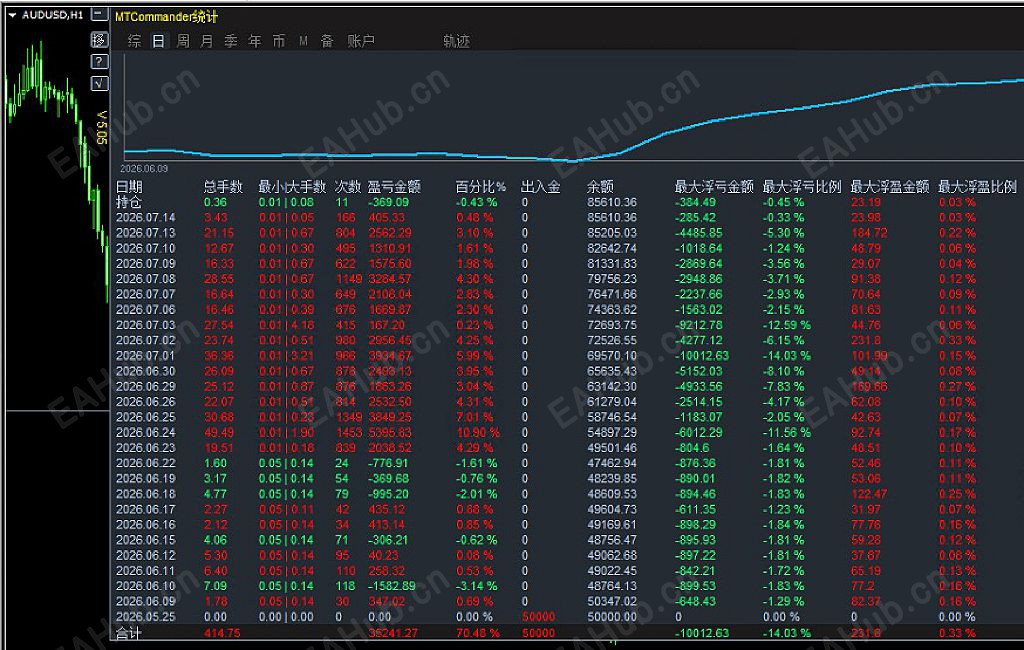Open the ? help button
The width and height of the screenshot is (1024, 650).
[x=99, y=61]
